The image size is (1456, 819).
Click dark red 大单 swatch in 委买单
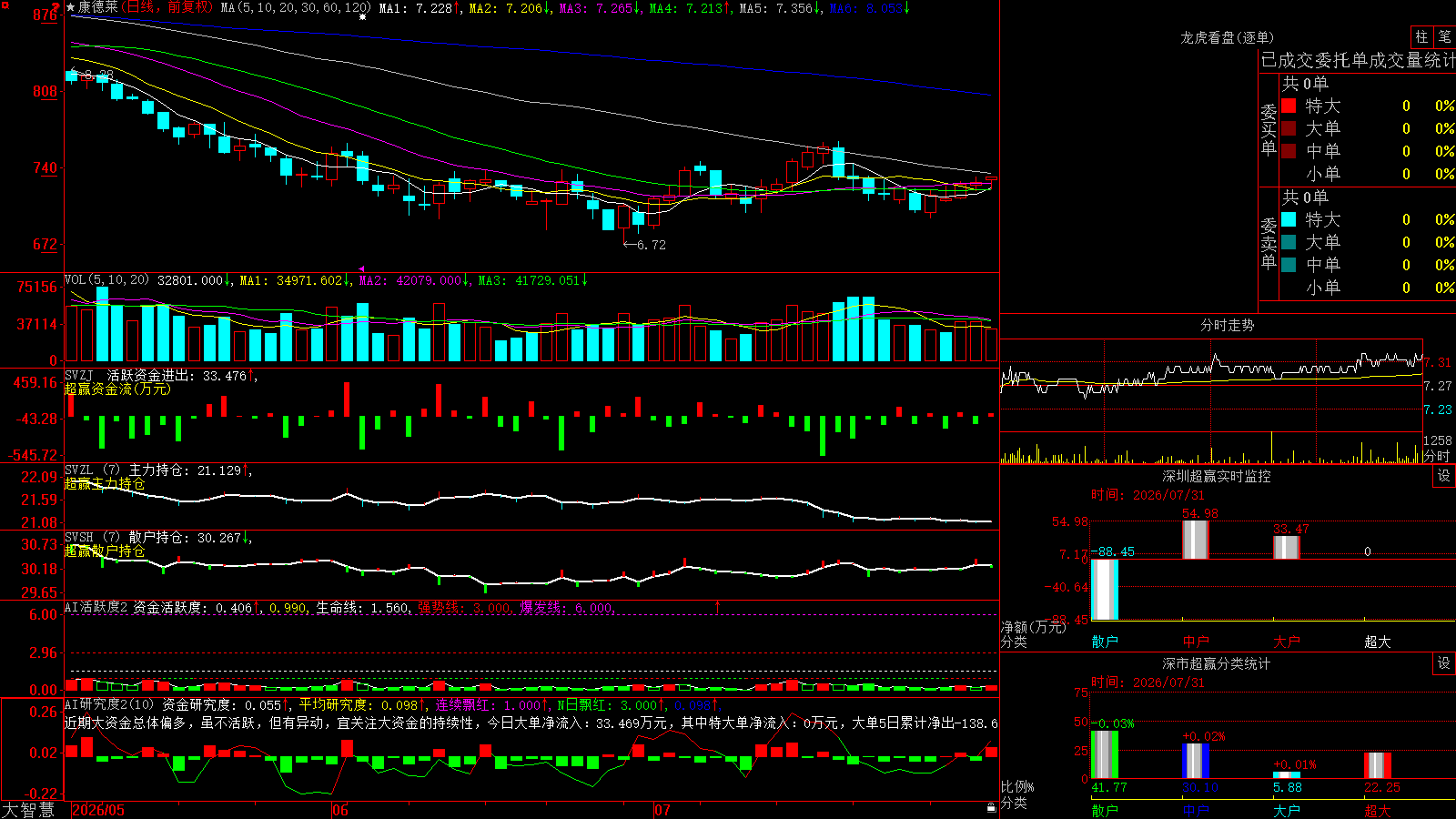[x=1289, y=128]
